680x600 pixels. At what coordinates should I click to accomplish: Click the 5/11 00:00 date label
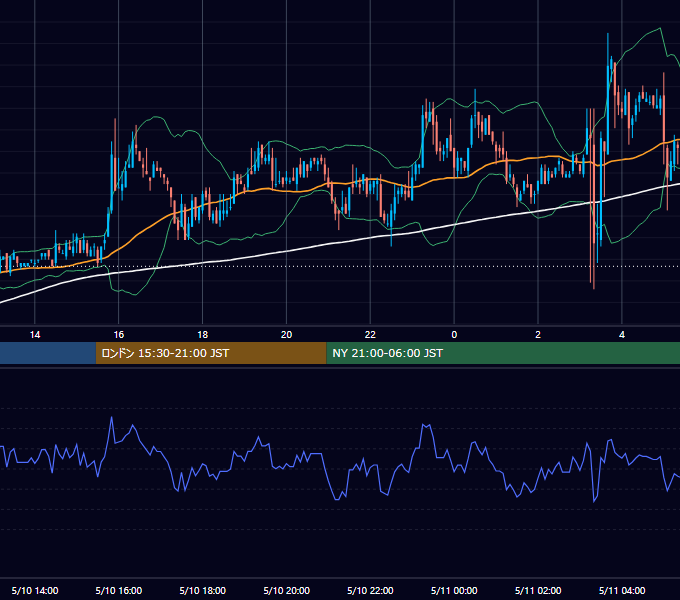pos(454,590)
